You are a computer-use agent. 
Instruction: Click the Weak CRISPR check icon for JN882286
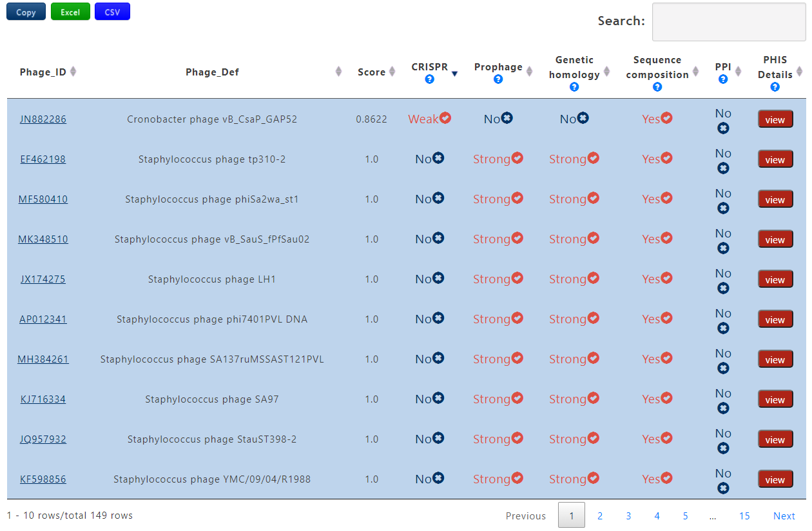(445, 118)
